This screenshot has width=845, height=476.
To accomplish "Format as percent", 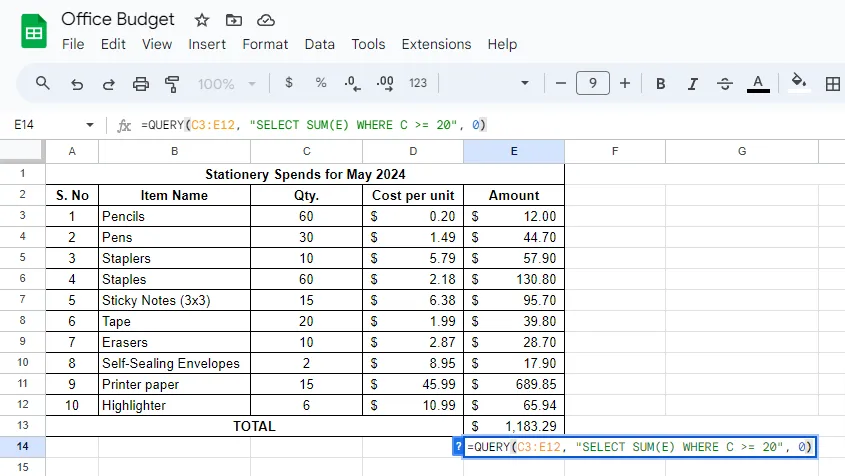I will point(321,83).
